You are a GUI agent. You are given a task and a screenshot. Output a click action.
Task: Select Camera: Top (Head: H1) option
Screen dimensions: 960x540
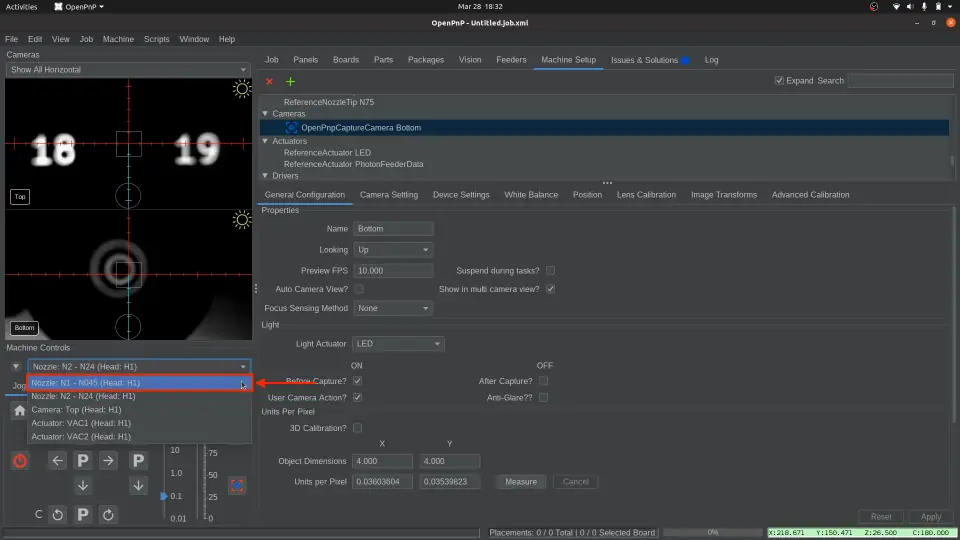click(x=76, y=410)
